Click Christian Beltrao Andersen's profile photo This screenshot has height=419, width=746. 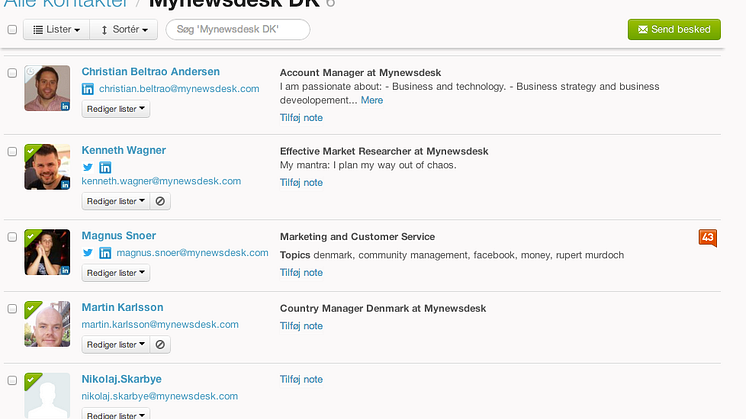47,88
